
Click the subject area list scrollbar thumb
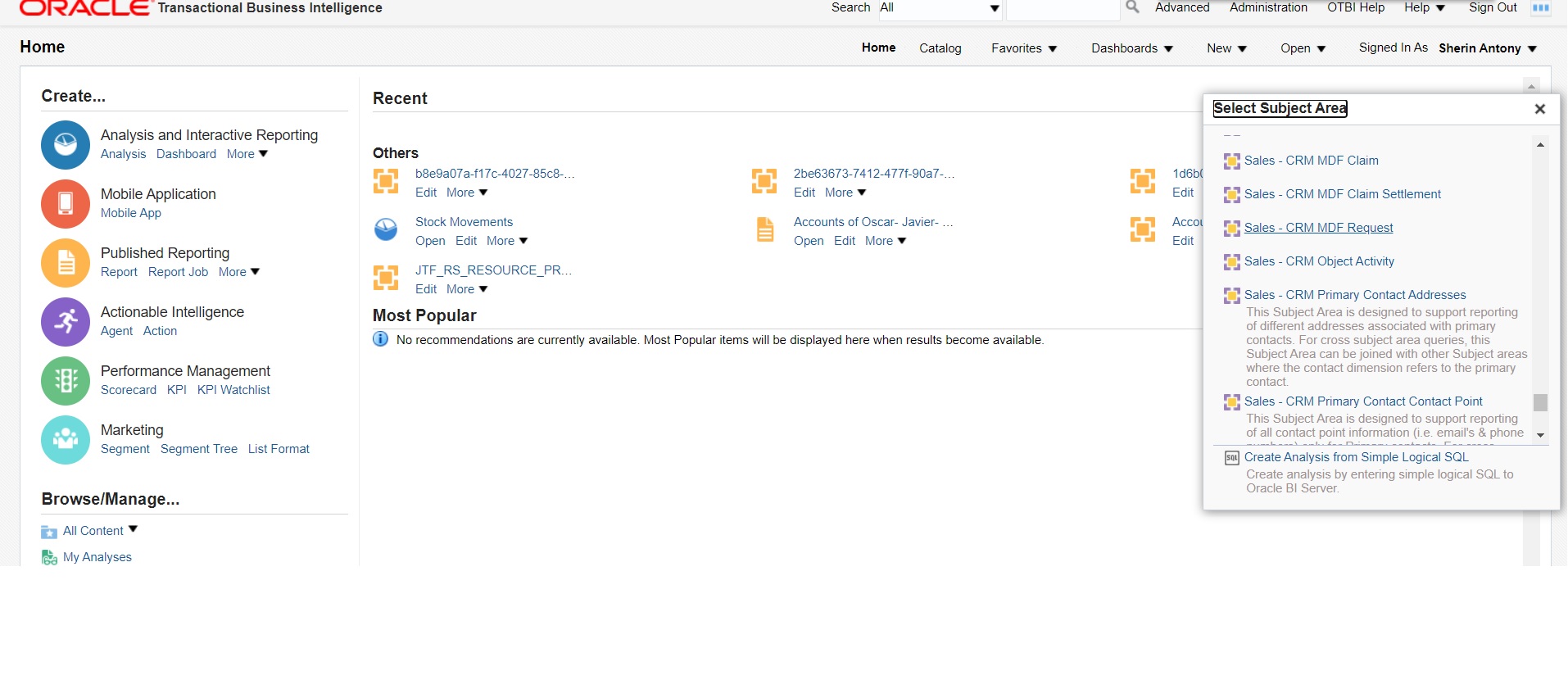pos(1540,402)
